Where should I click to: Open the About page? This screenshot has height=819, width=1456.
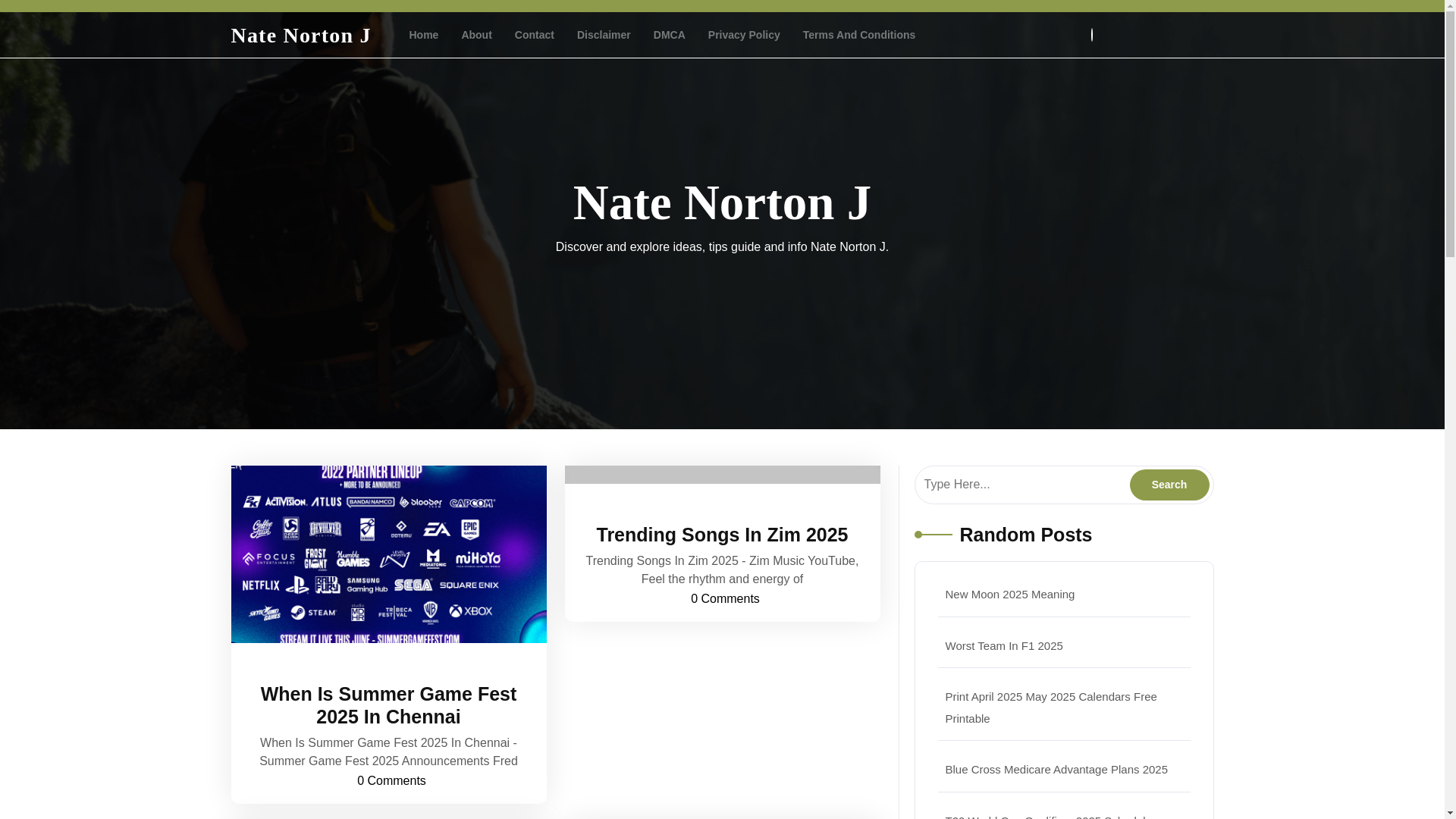(x=476, y=35)
